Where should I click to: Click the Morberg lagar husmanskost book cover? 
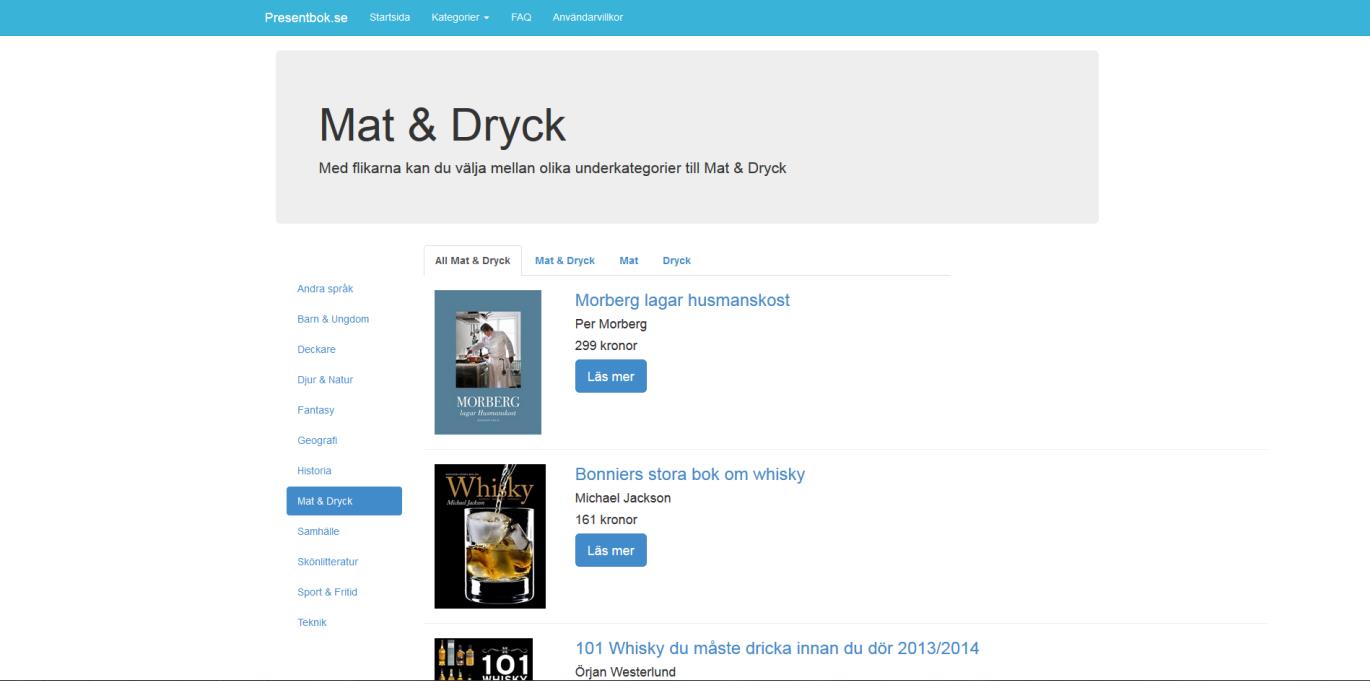point(488,362)
